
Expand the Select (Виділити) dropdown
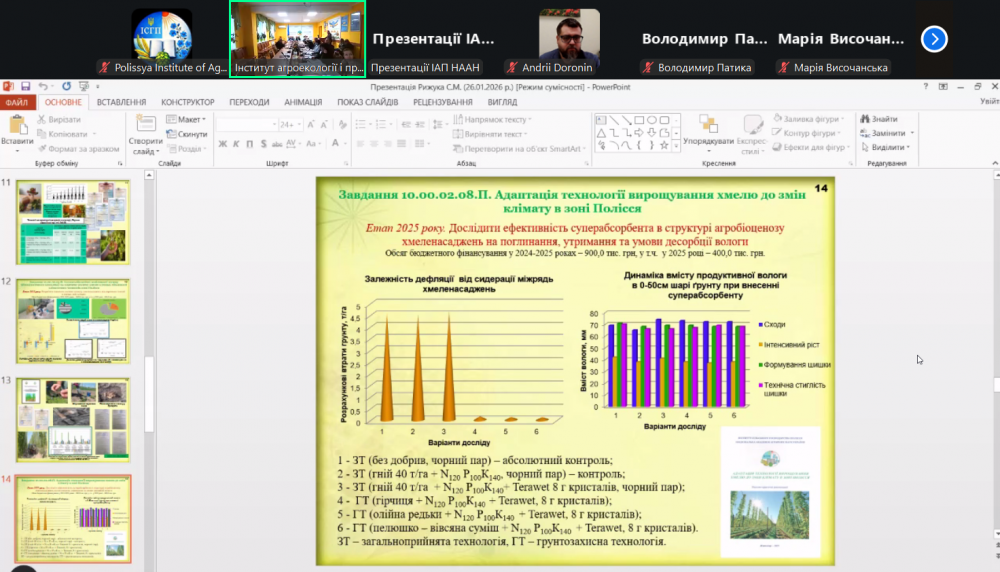(x=888, y=147)
